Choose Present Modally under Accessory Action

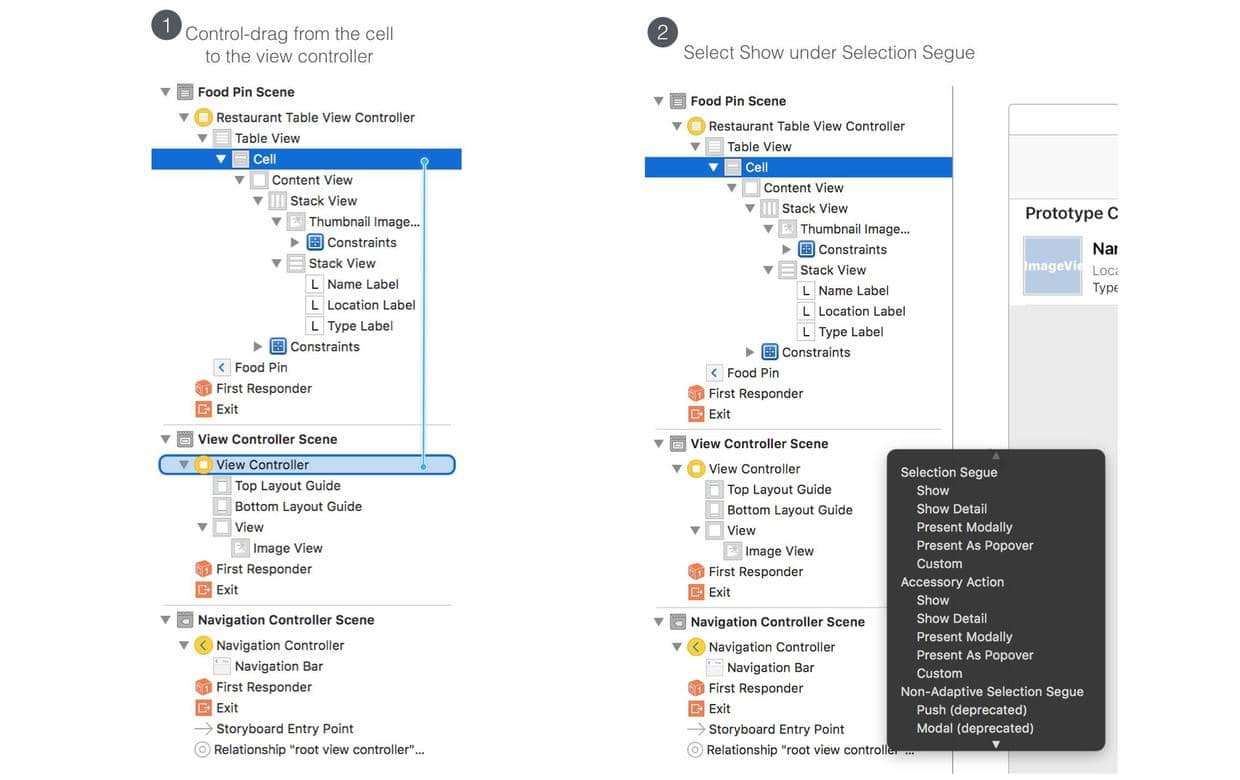click(964, 636)
